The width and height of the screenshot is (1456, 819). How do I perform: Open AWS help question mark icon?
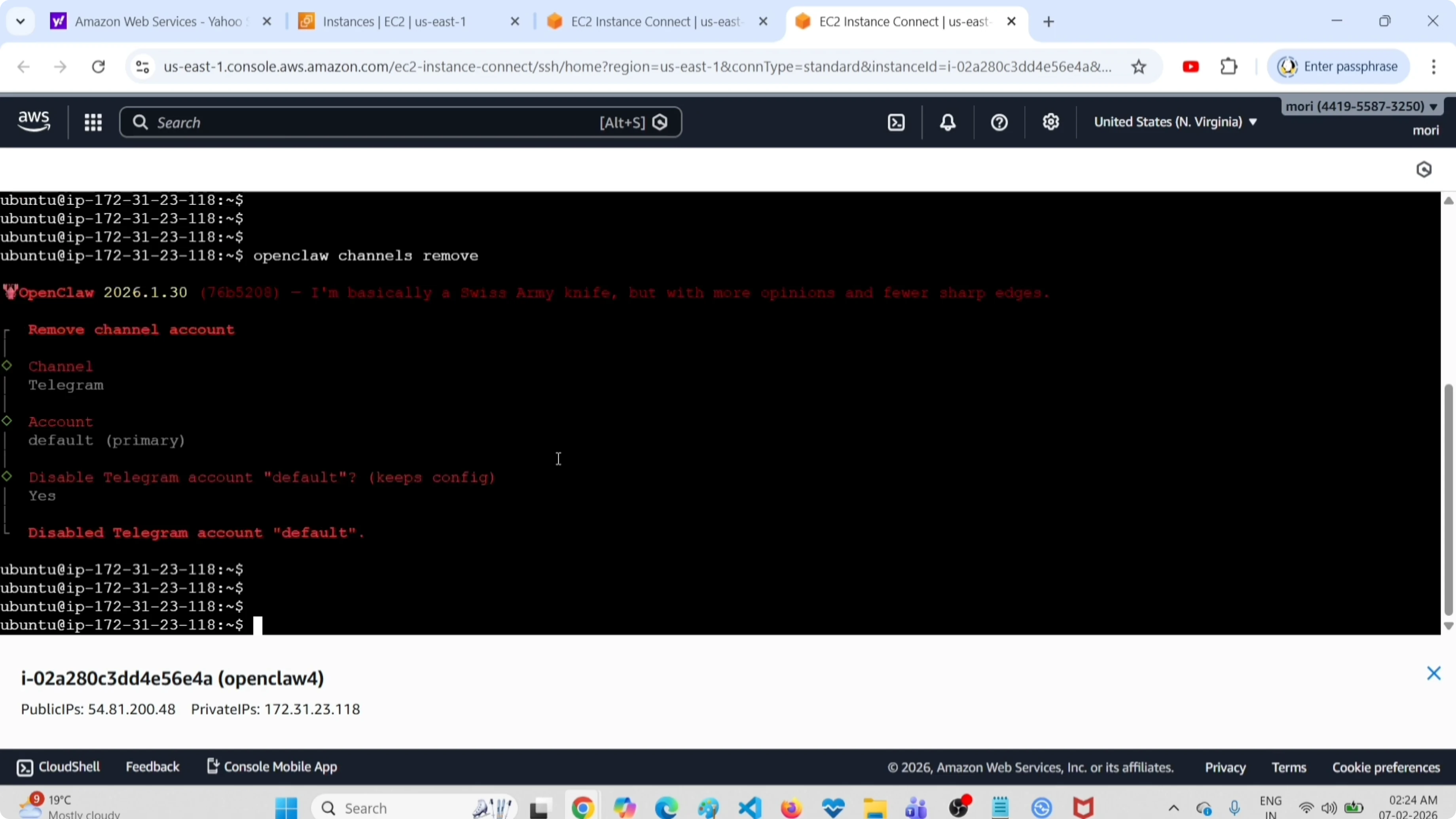pos(999,122)
